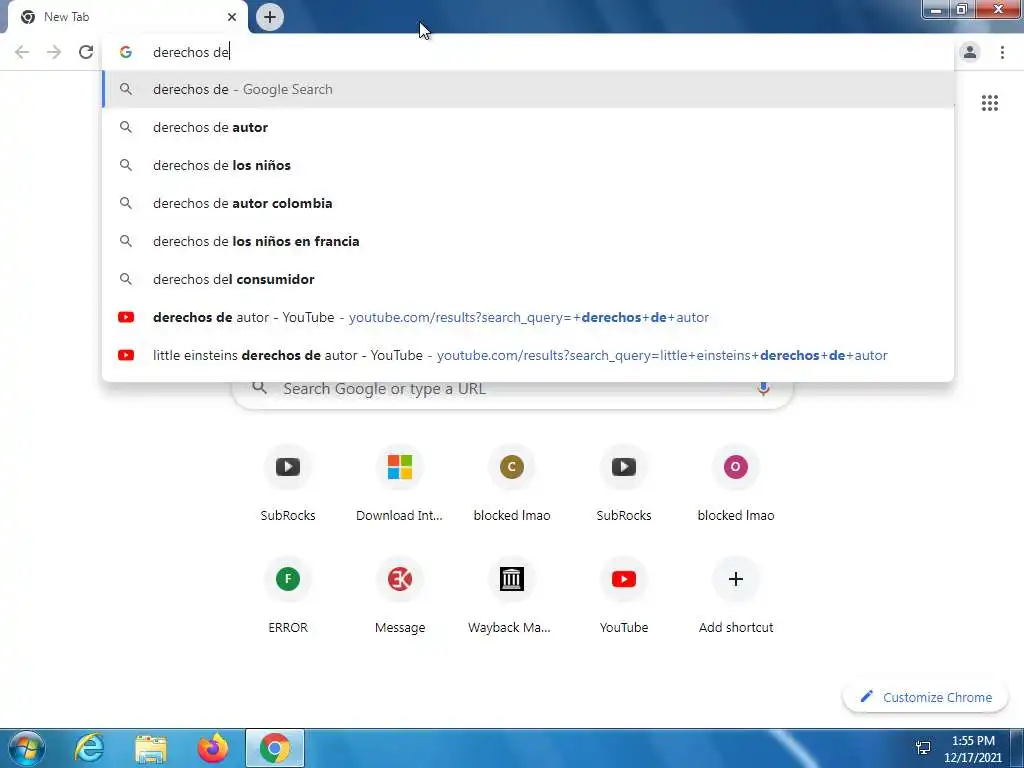This screenshot has height=768, width=1024.
Task: Reload the page with refresh icon
Action: tap(86, 52)
